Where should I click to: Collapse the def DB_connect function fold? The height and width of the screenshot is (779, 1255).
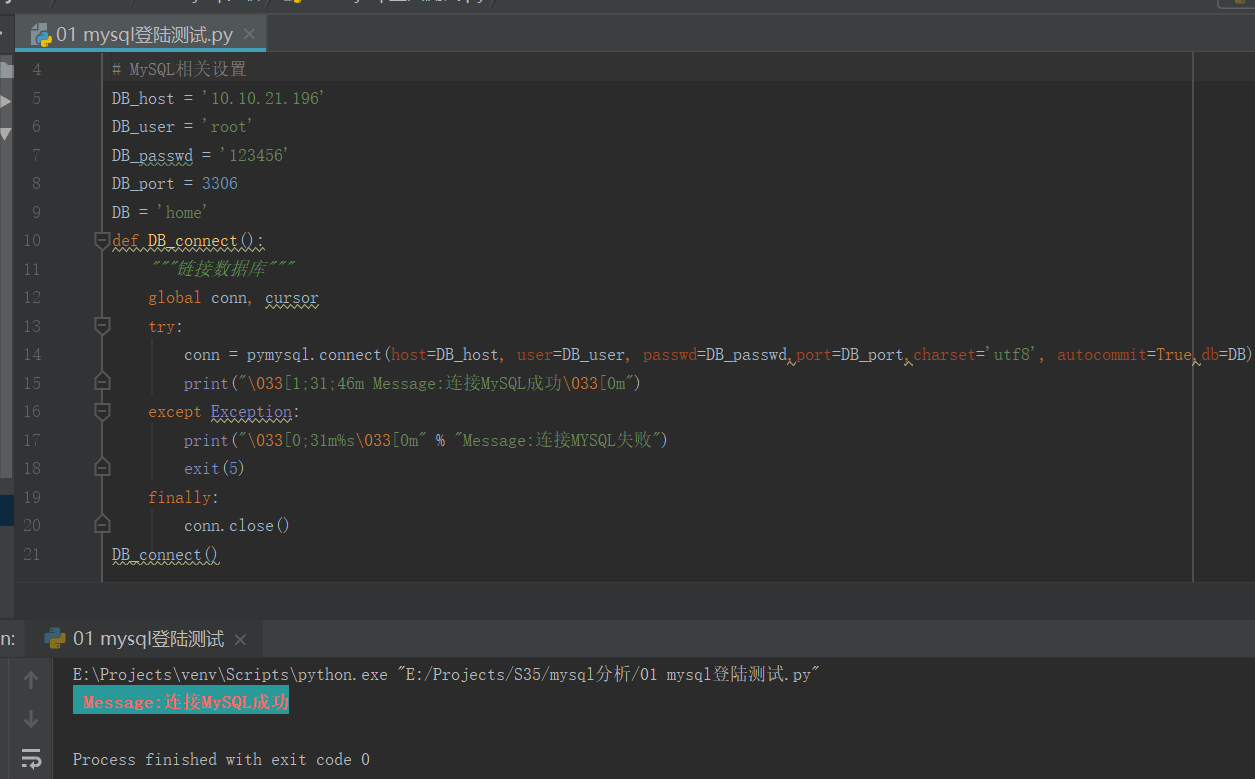pyautogui.click(x=101, y=241)
